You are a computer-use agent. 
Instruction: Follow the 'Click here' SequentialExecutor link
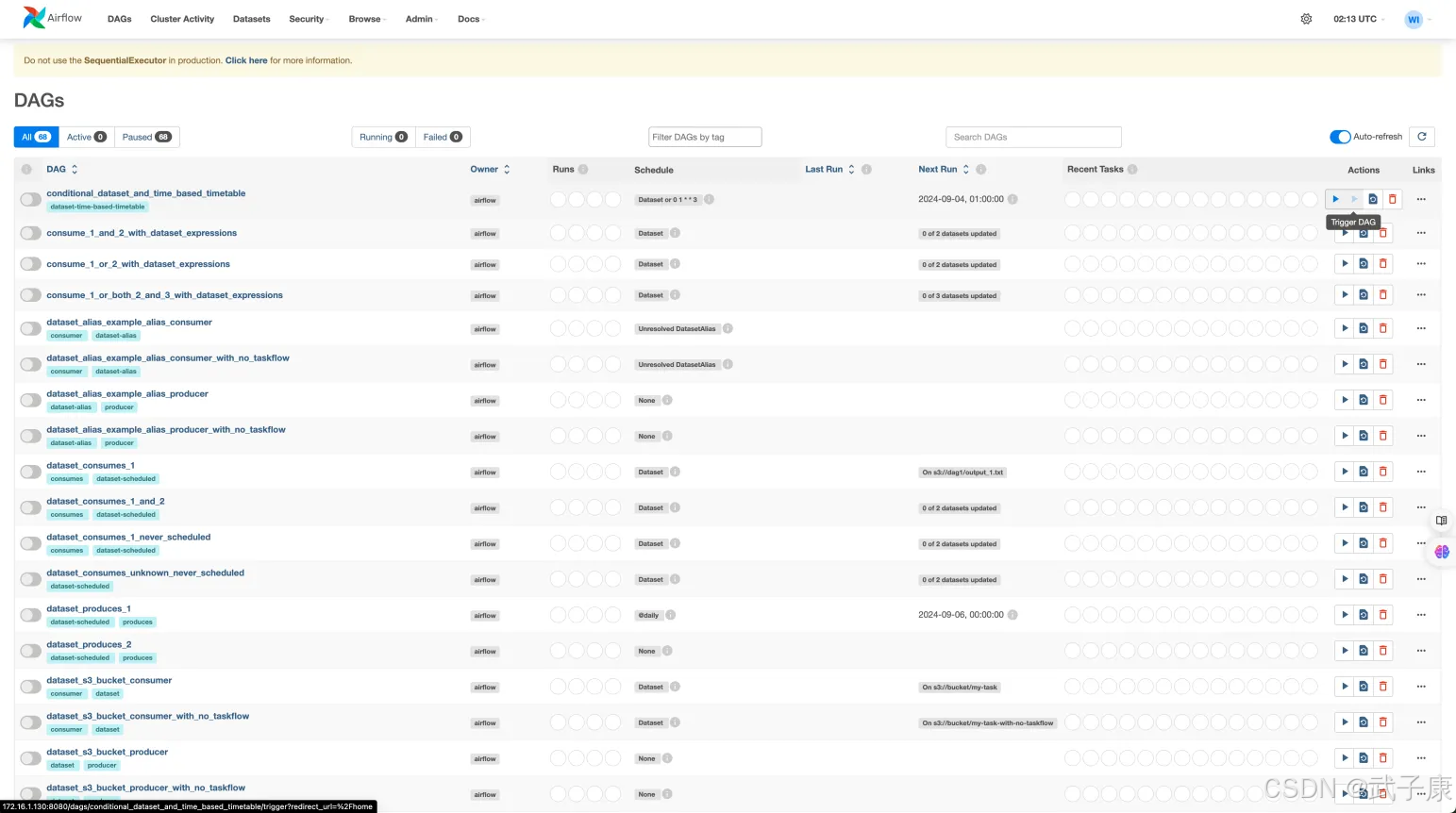click(x=246, y=60)
